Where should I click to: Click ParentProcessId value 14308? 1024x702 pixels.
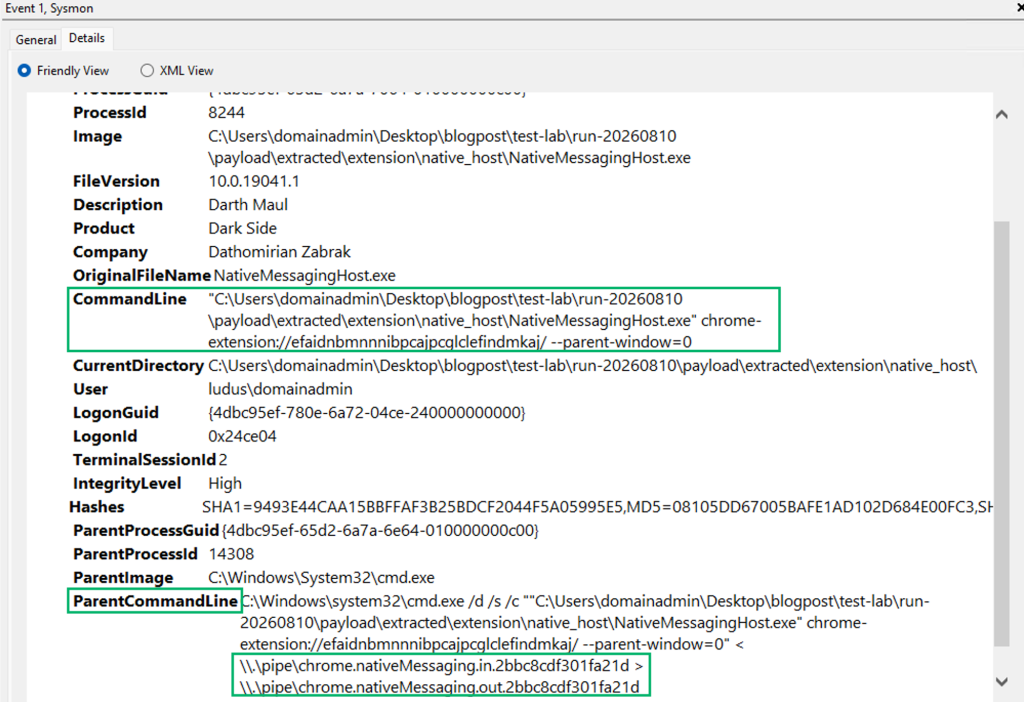point(231,554)
